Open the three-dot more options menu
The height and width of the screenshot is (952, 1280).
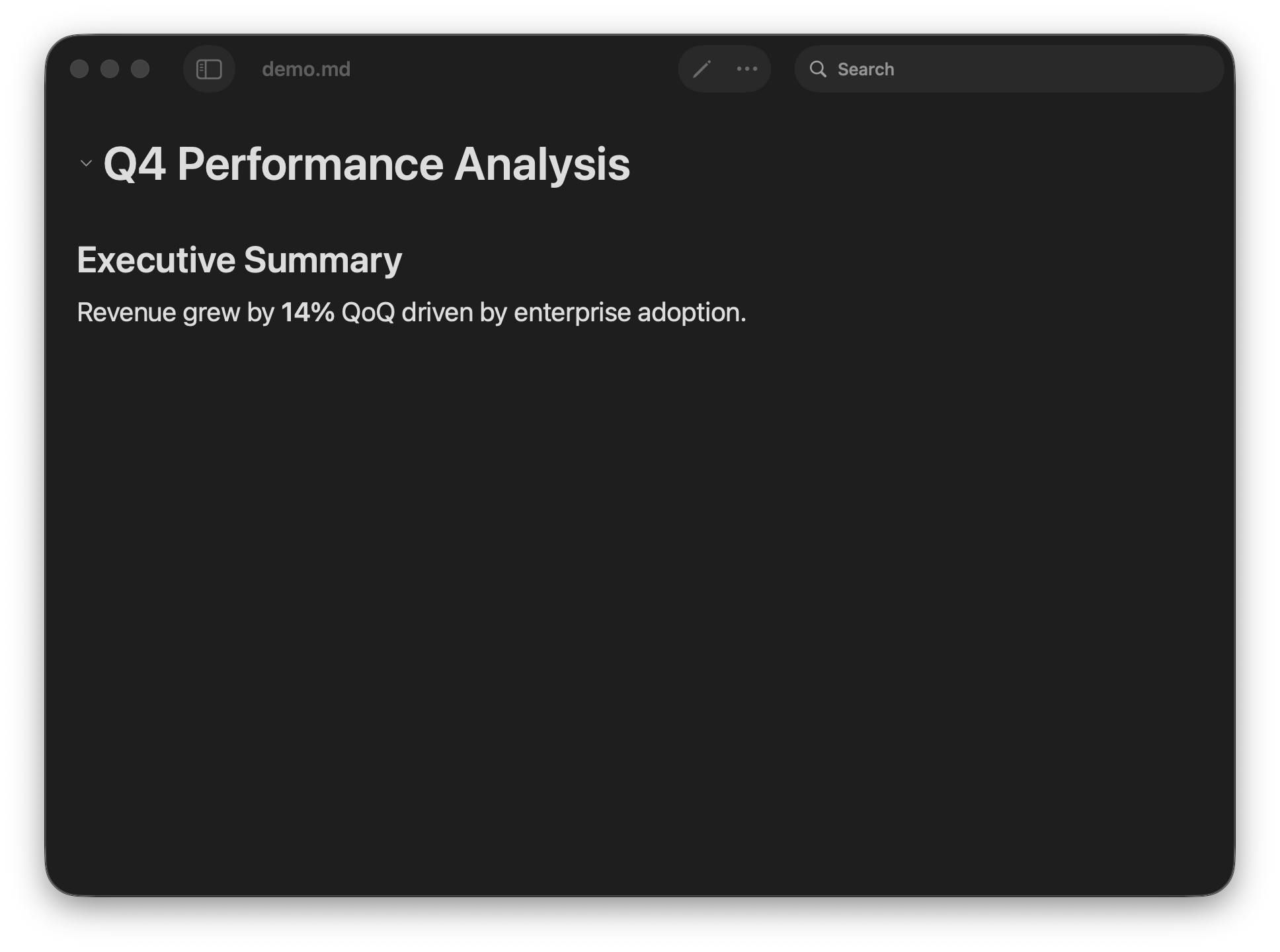pyautogui.click(x=747, y=69)
